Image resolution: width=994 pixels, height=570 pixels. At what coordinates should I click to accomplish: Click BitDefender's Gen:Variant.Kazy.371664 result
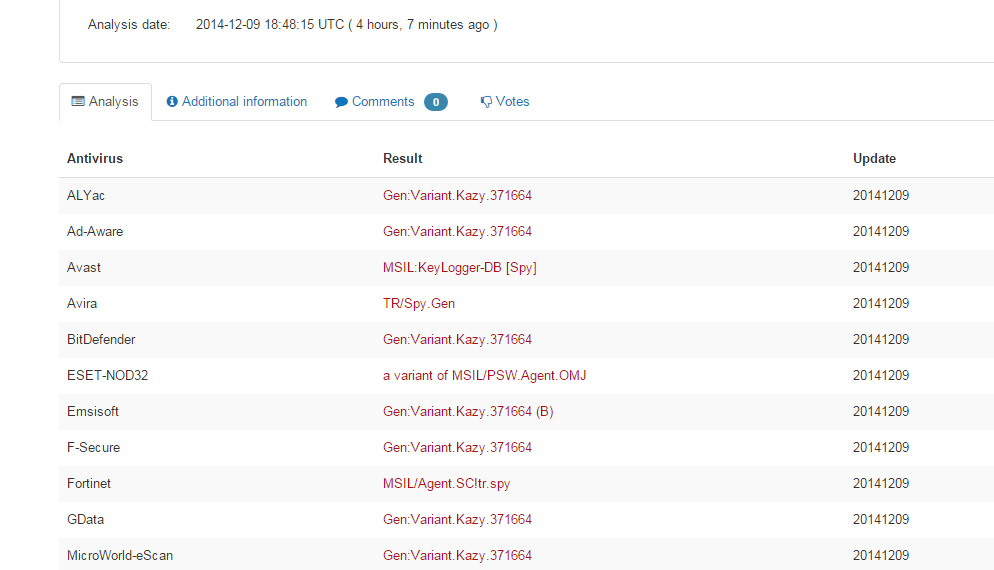pos(457,340)
